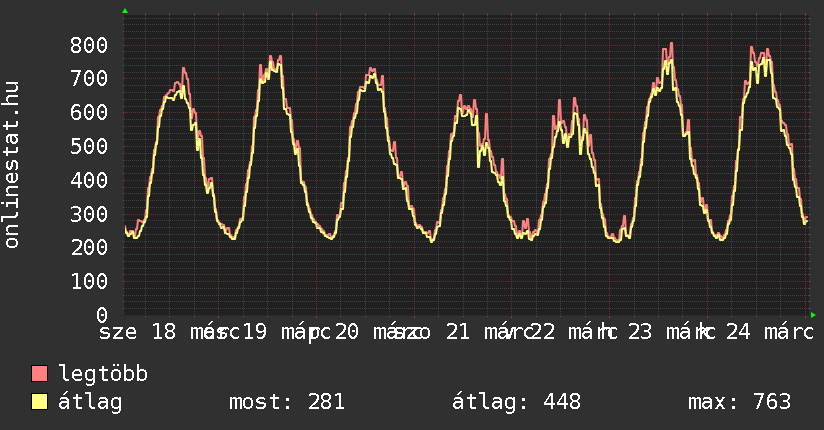Click the 'átlag: 448' average statistic
Image resolution: width=824 pixels, height=430 pixels.
click(x=516, y=402)
